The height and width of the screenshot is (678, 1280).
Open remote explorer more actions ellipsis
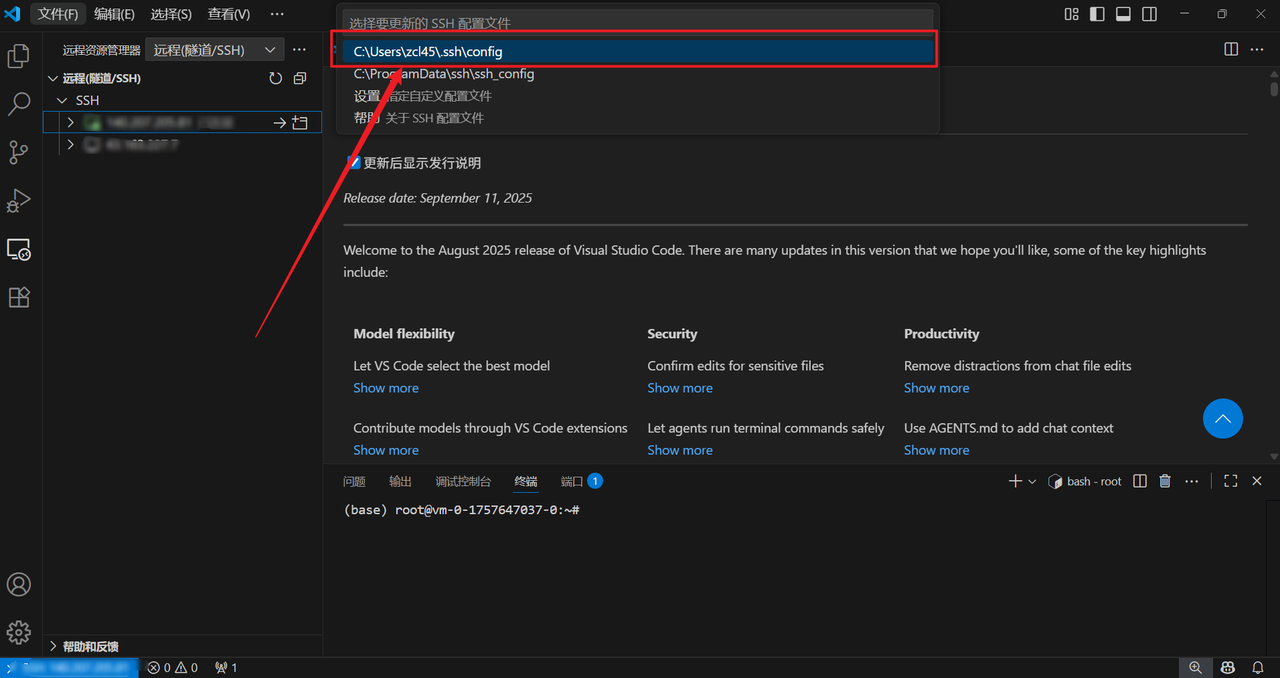[299, 49]
